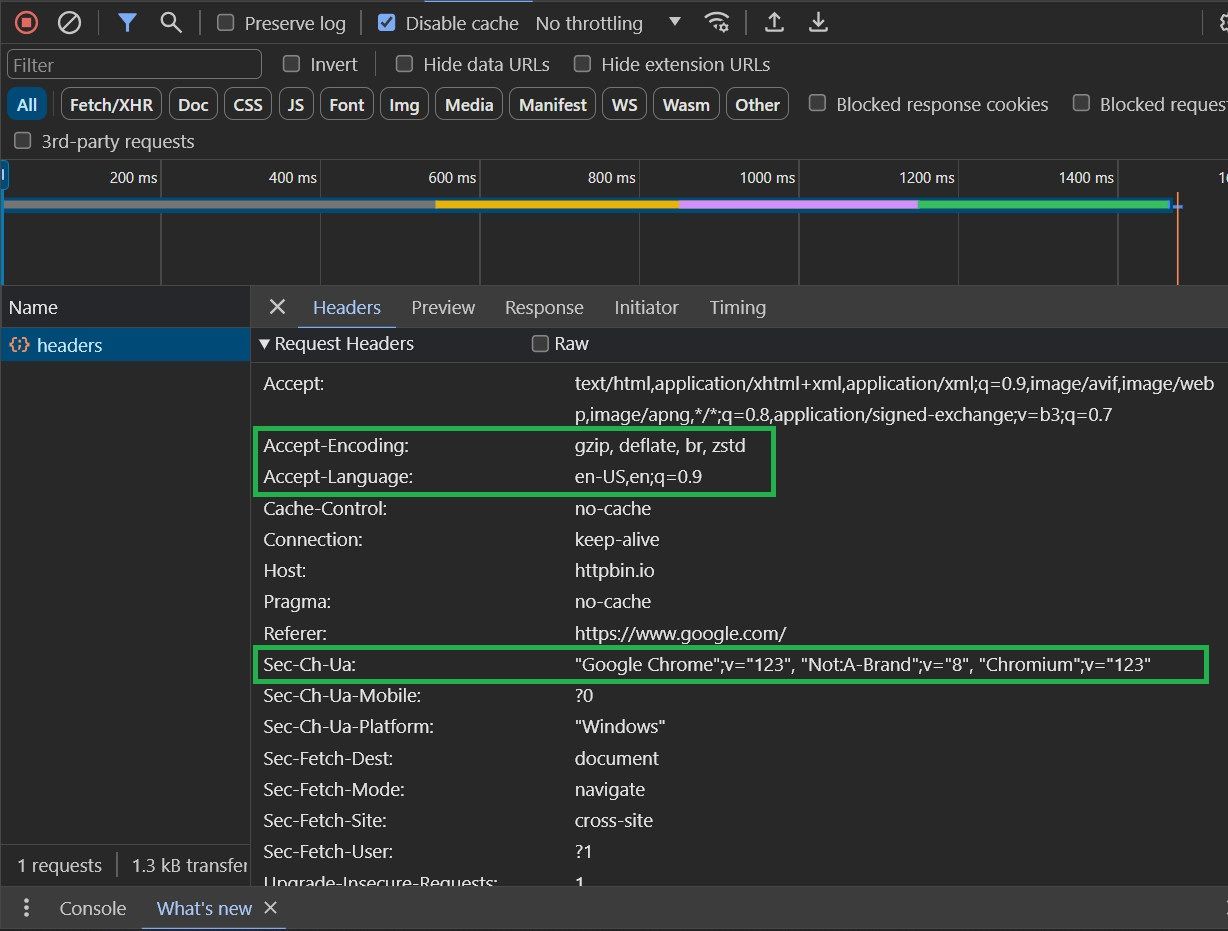Tick the 3rd-party requests checkbox
The height and width of the screenshot is (931, 1228).
point(23,141)
